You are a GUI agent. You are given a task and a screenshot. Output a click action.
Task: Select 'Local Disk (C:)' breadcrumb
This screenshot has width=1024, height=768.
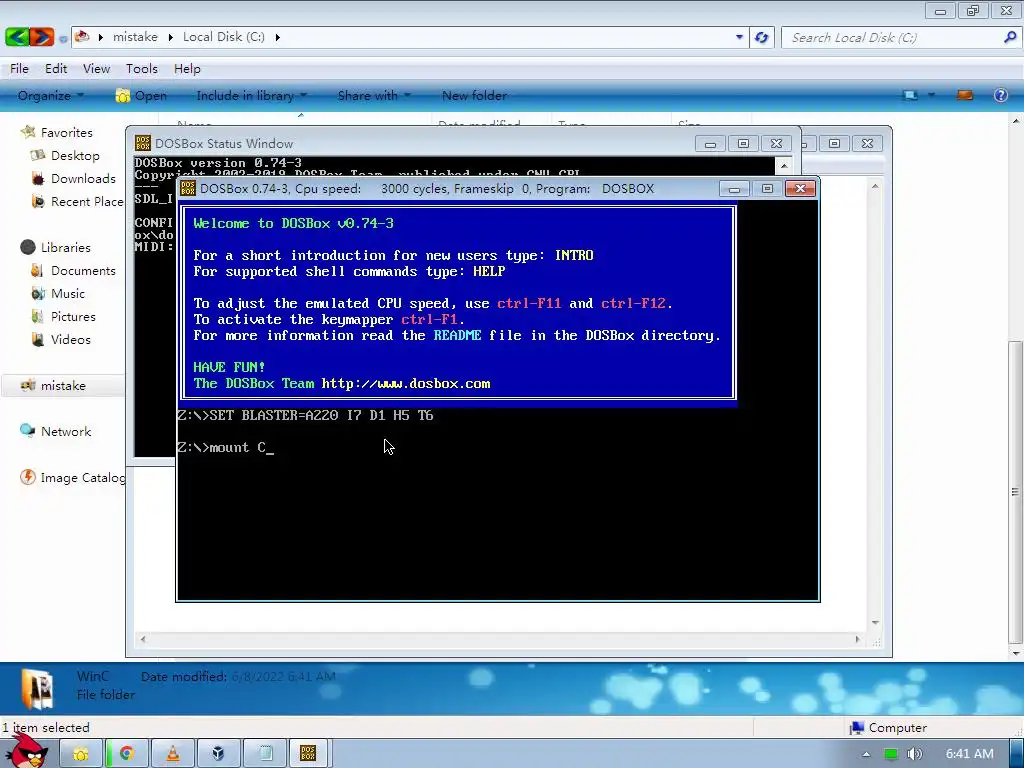point(223,37)
